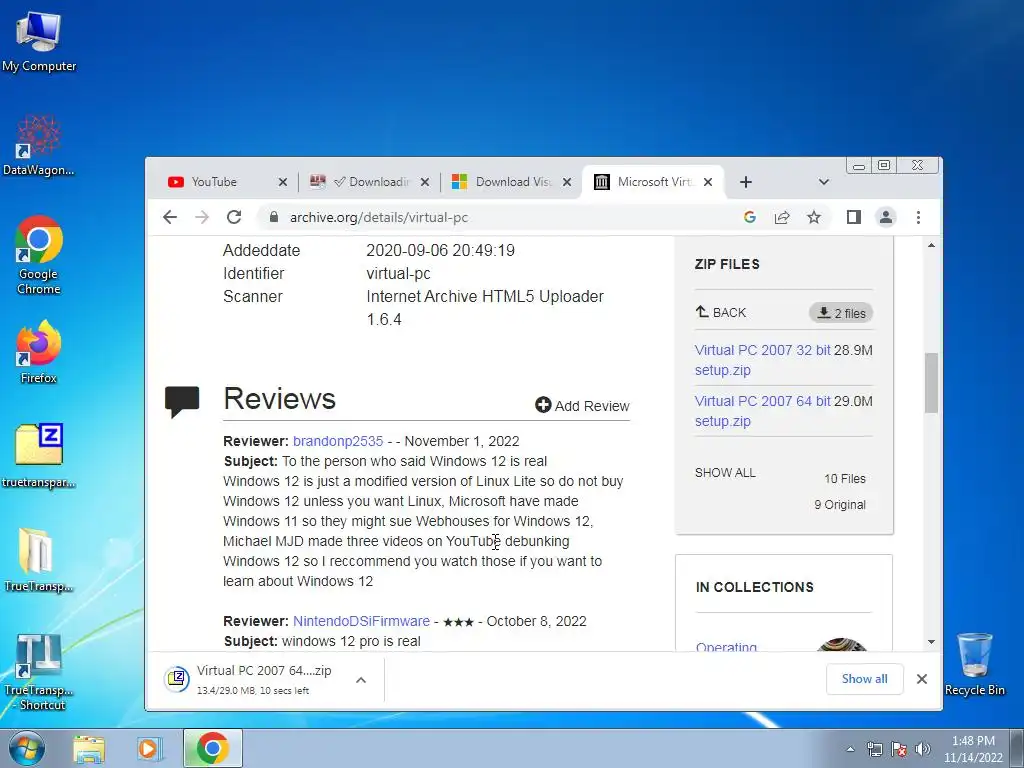The image size is (1024, 768).
Task: Open reviewer brandonp2535 profile
Action: 338,441
